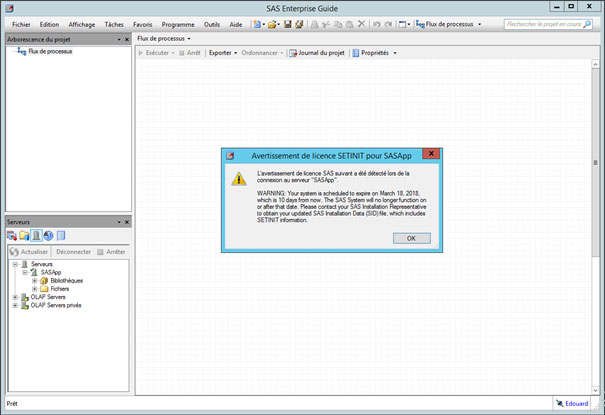The image size is (605, 415).
Task: Open Flux de processus dropdown above workspace
Action: (164, 39)
